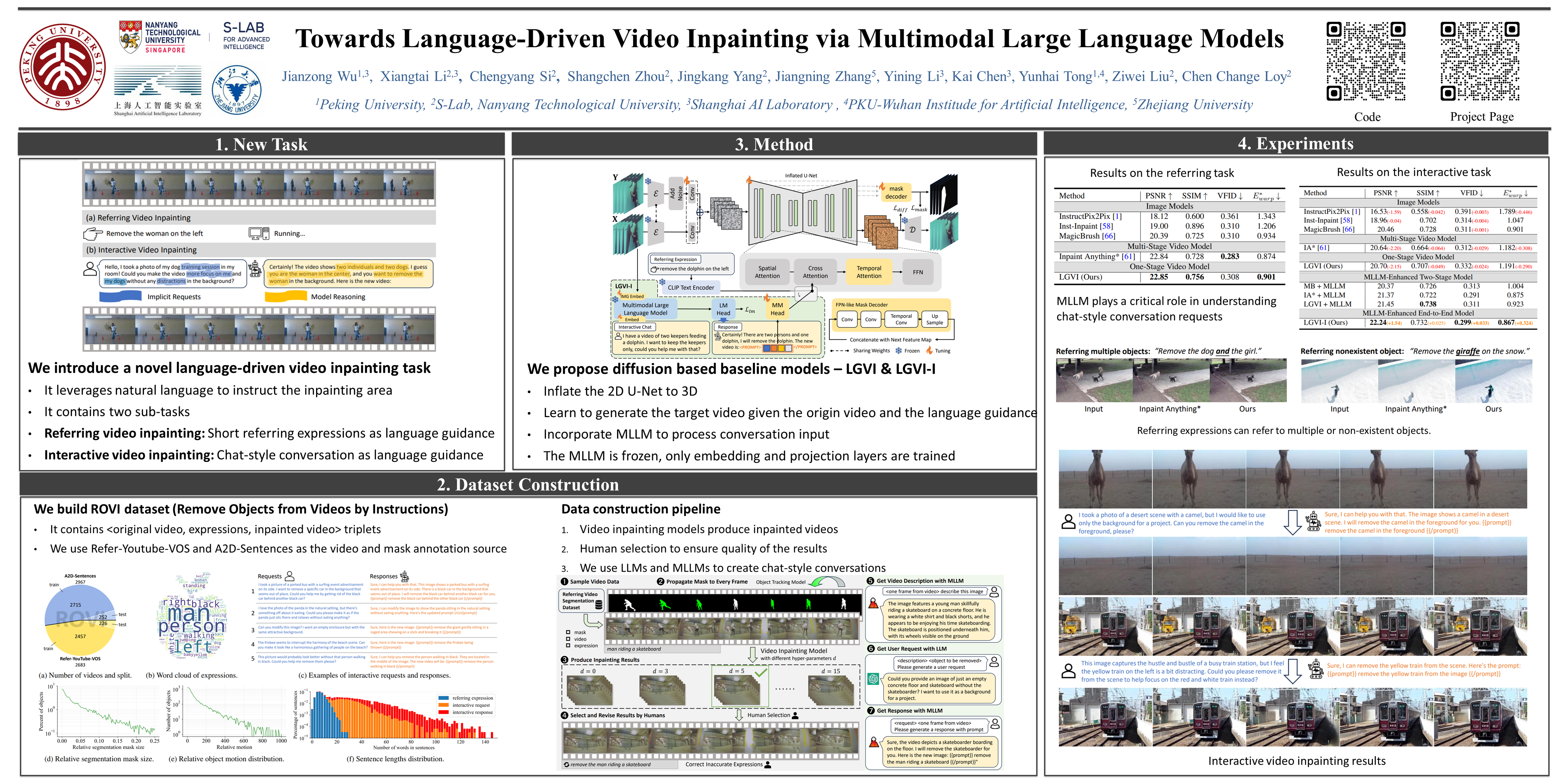This screenshot has width=1568, height=784.
Task: Click the '3. Method' section header
Action: (774, 144)
